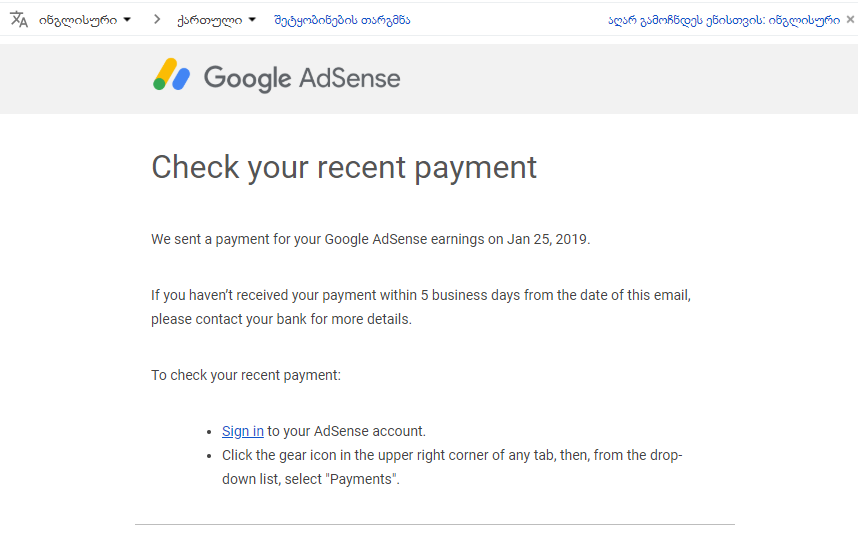858x554 pixels.
Task: Click the horizontal divider below the email body
Action: (434, 524)
